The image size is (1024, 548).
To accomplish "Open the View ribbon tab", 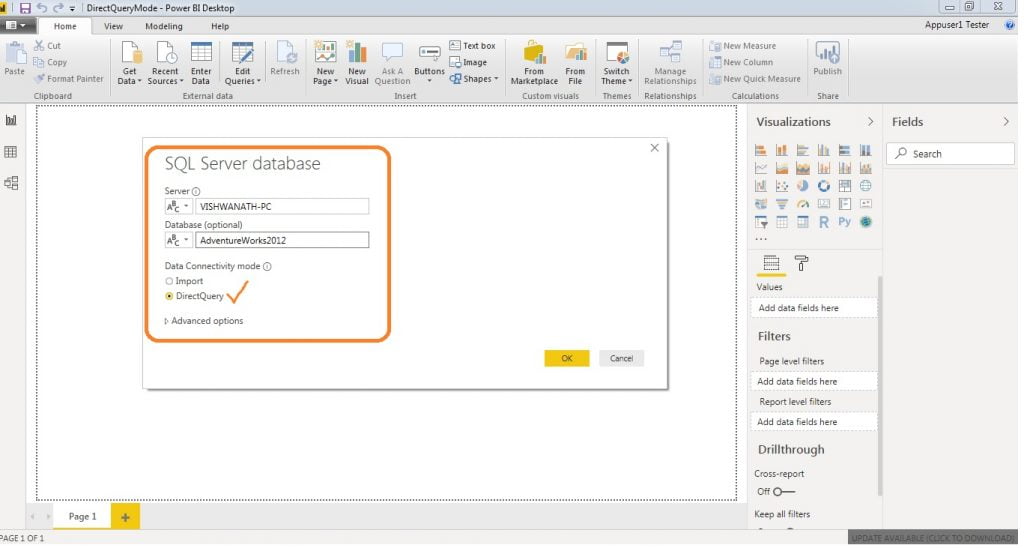I will 113,26.
